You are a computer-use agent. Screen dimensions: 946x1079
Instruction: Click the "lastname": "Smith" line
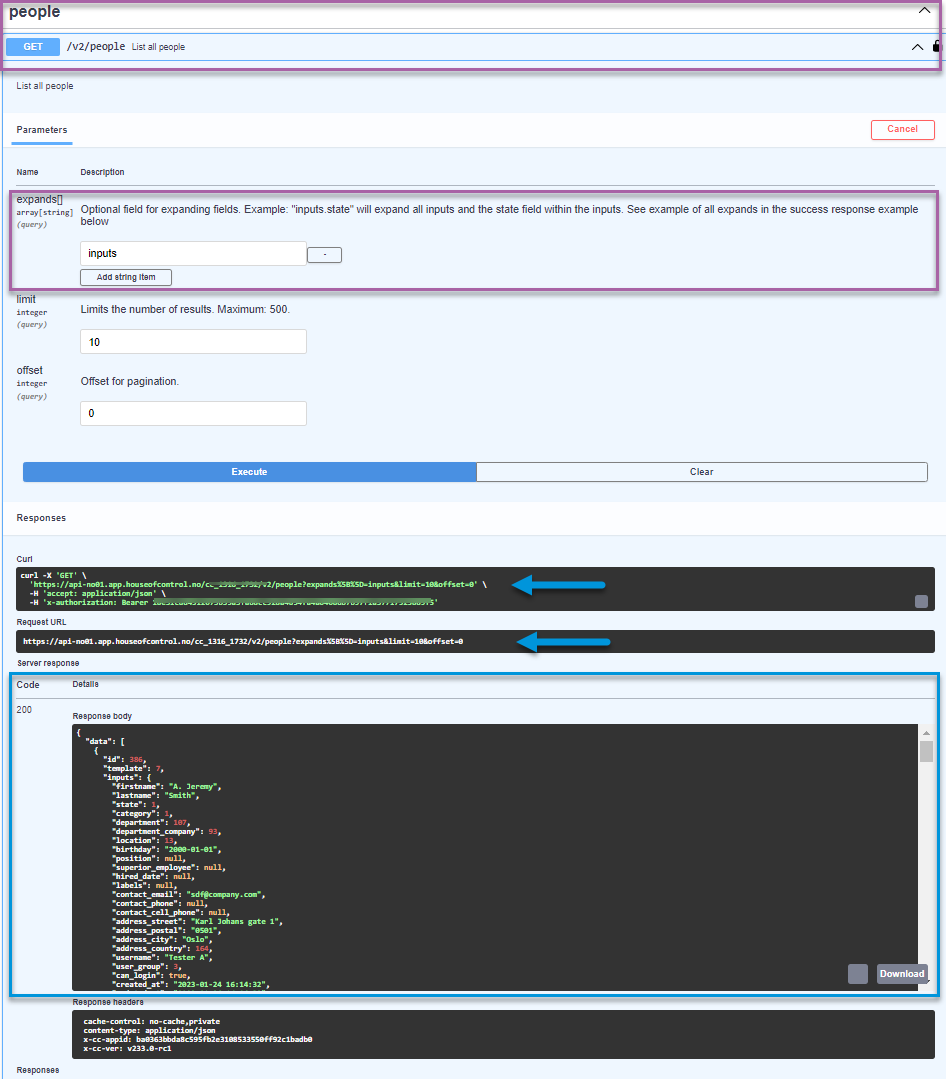coord(155,795)
